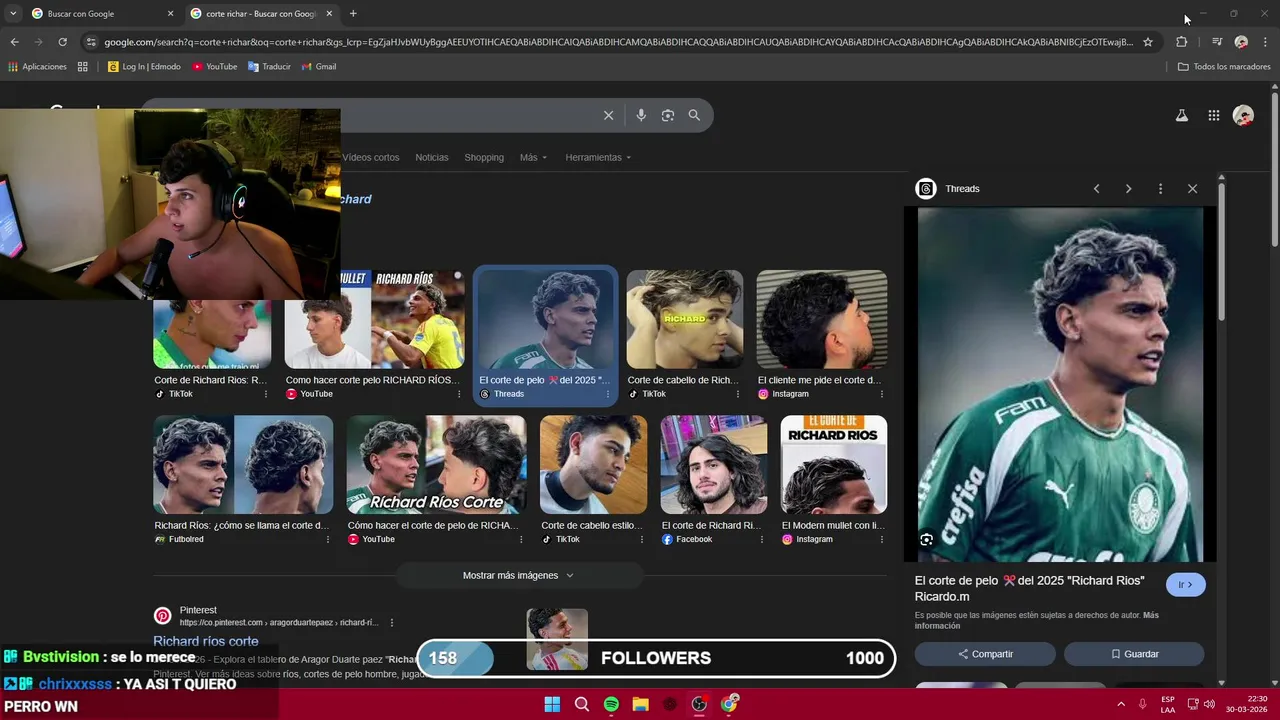Show hidden tray icons chevron

tap(1119, 704)
